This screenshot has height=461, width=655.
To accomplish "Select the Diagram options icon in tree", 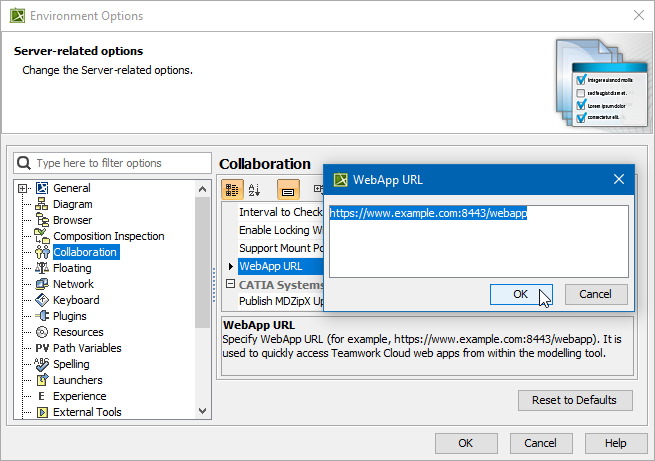I will point(42,204).
